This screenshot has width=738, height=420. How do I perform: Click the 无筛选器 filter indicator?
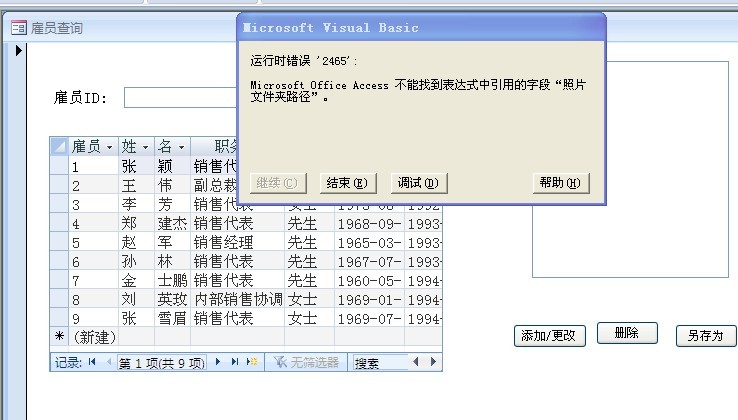click(306, 362)
